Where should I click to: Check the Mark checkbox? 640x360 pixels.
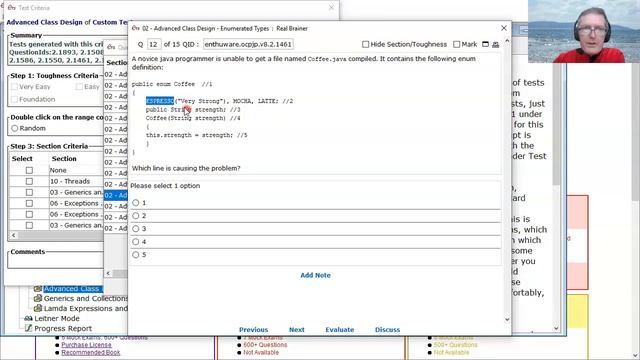tap(457, 44)
